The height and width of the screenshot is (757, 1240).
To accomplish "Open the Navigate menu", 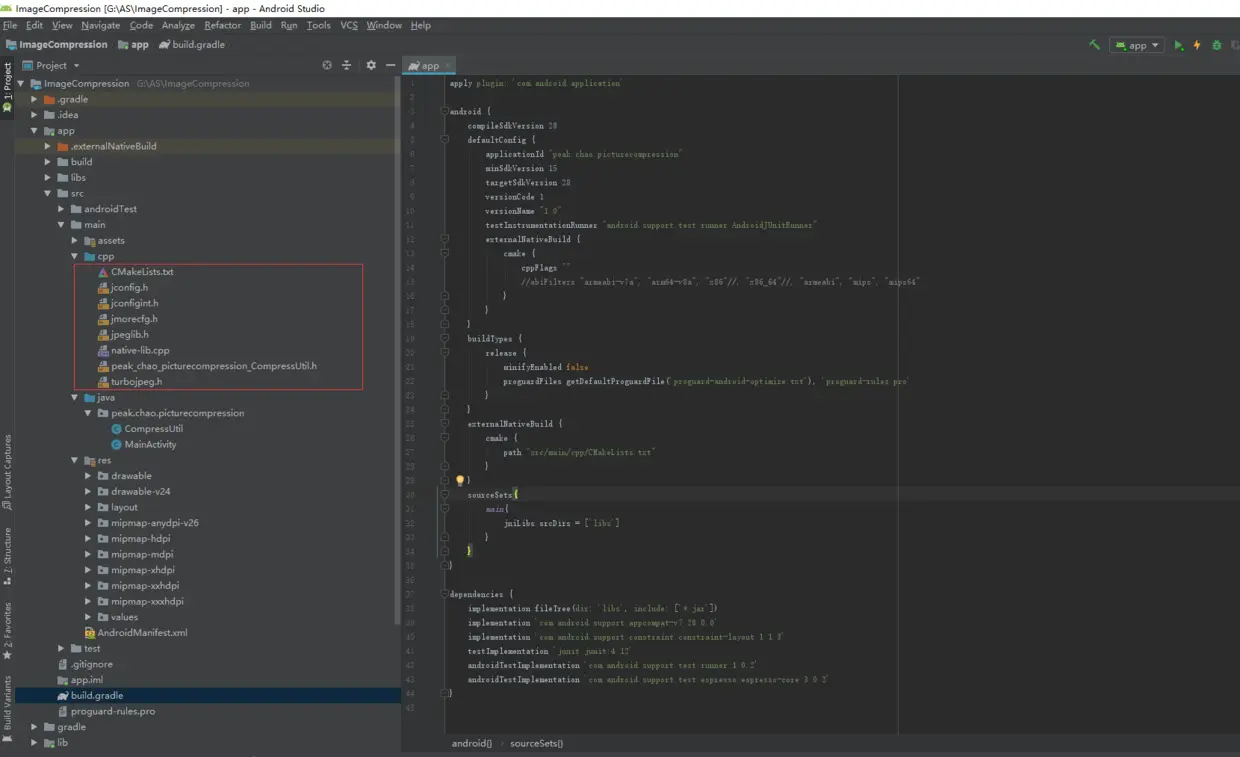I will click(x=100, y=25).
